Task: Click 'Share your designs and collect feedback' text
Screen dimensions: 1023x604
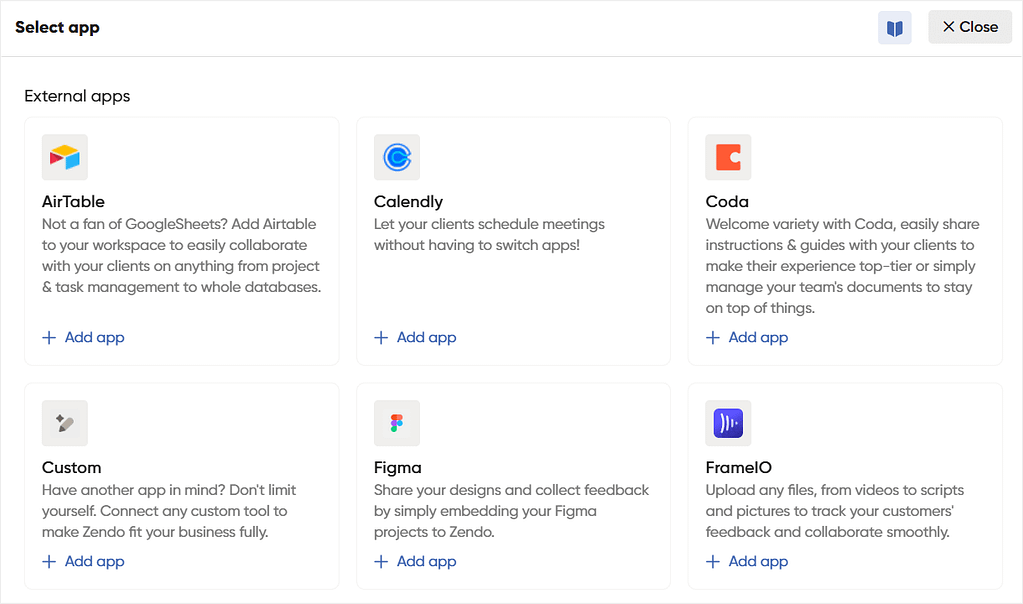Action: click(x=512, y=511)
